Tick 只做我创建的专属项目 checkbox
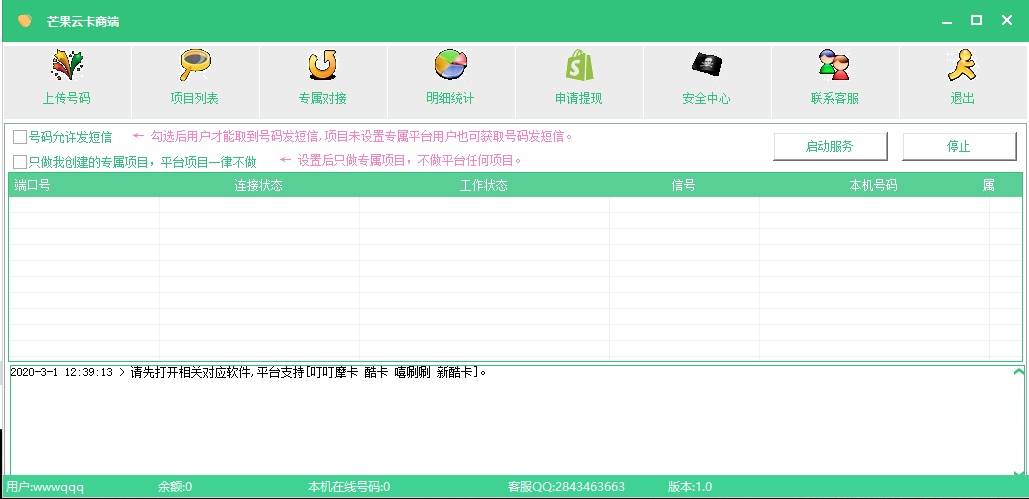Screen dimensions: 1029x499 pyautogui.click(x=20, y=162)
